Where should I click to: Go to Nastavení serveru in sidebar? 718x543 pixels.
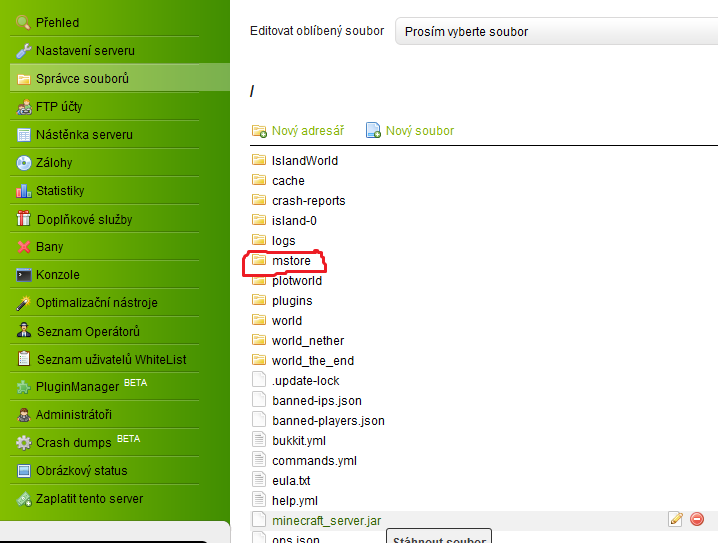(x=85, y=50)
